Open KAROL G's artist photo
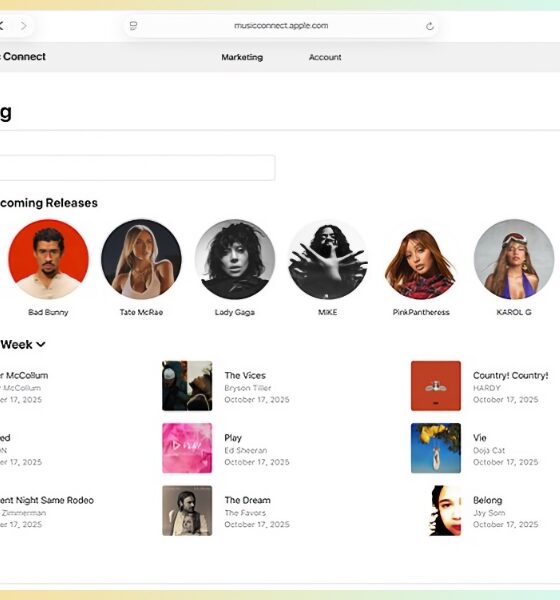 514,259
